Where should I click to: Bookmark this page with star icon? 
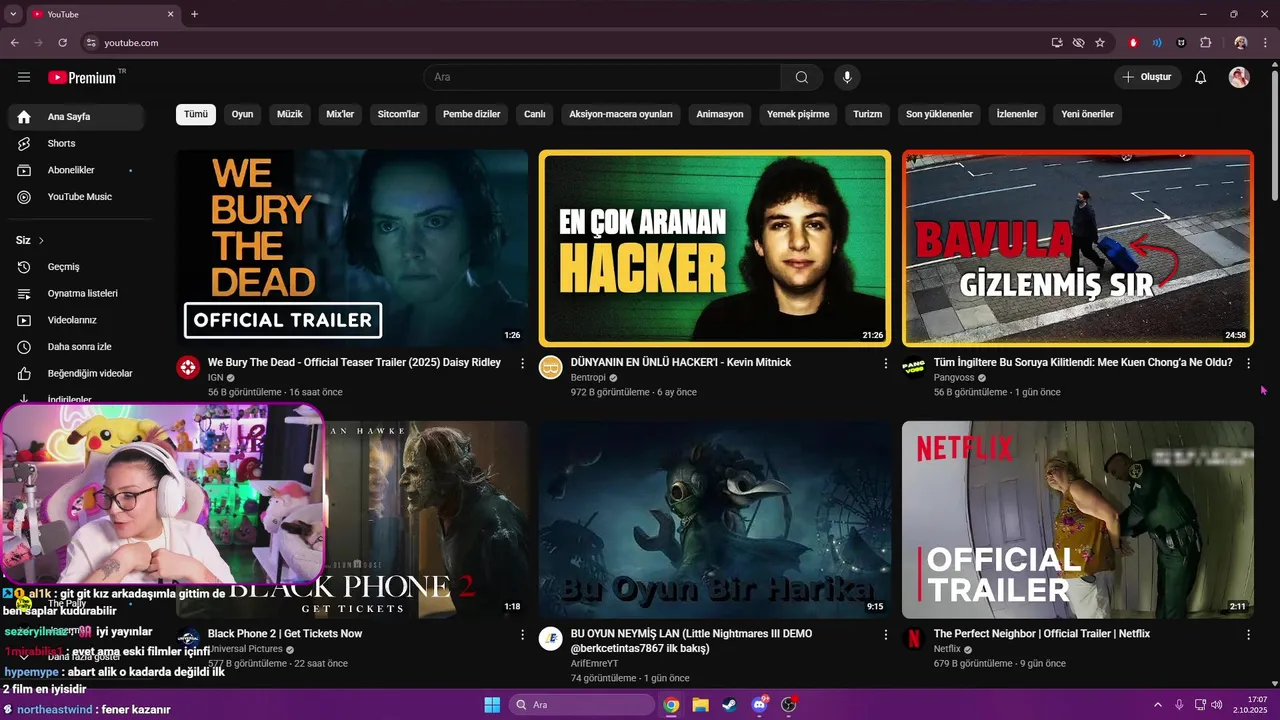1100,43
